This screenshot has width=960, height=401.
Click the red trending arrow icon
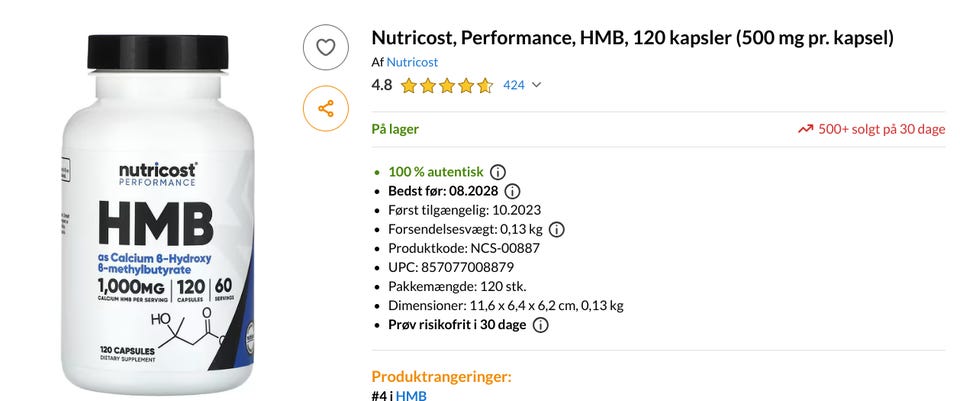[805, 129]
